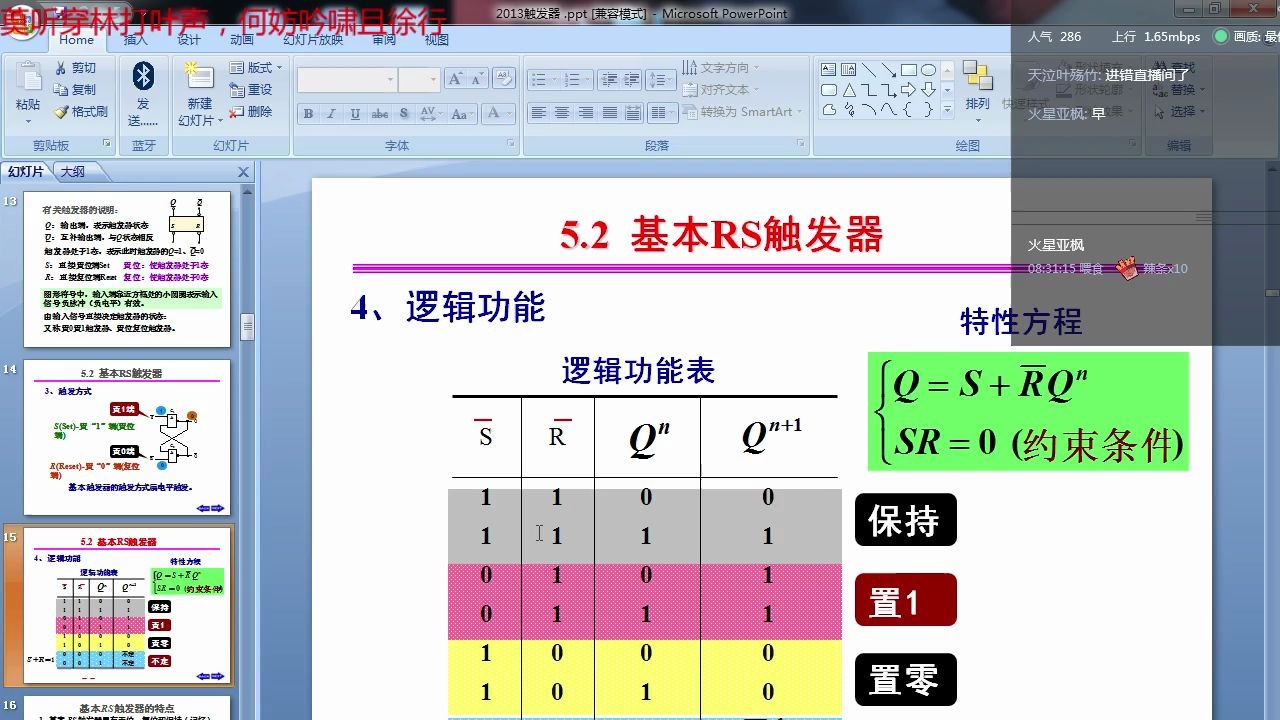The image size is (1280, 720).
Task: Open the Slide Show (幻灯片放映) tab
Action: pos(313,40)
